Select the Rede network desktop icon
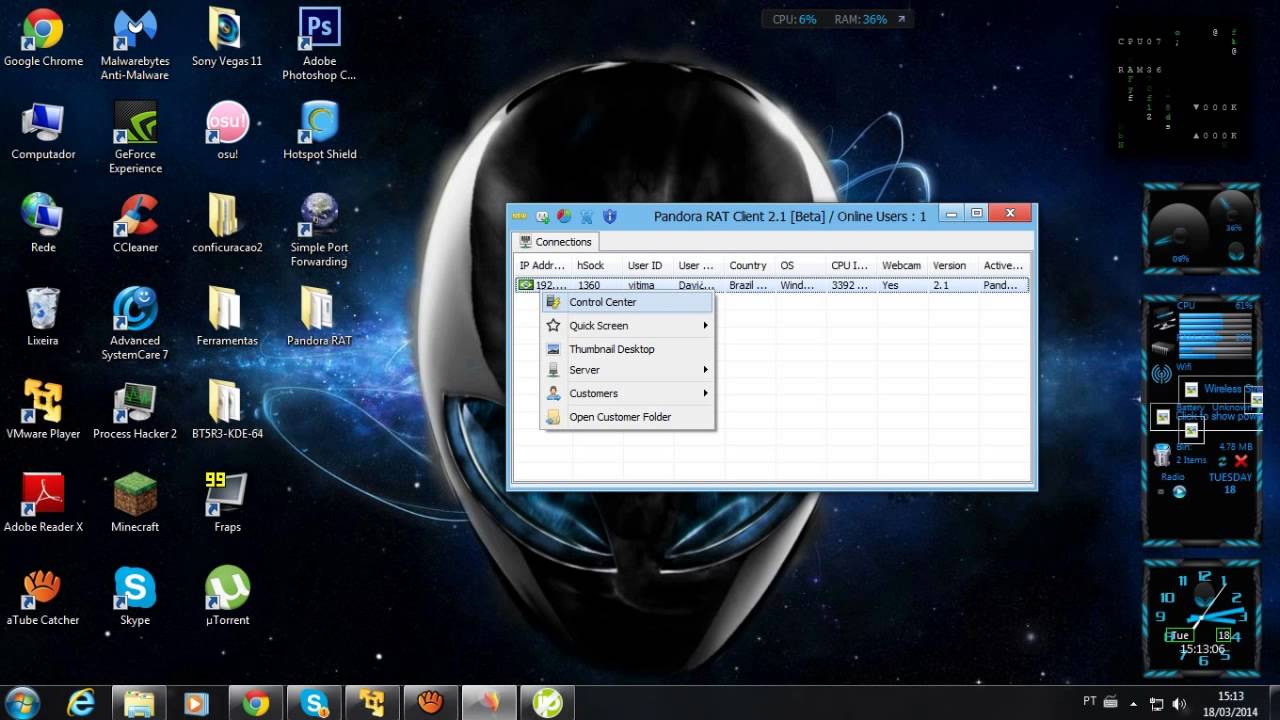This screenshot has width=1280, height=720. [43, 224]
